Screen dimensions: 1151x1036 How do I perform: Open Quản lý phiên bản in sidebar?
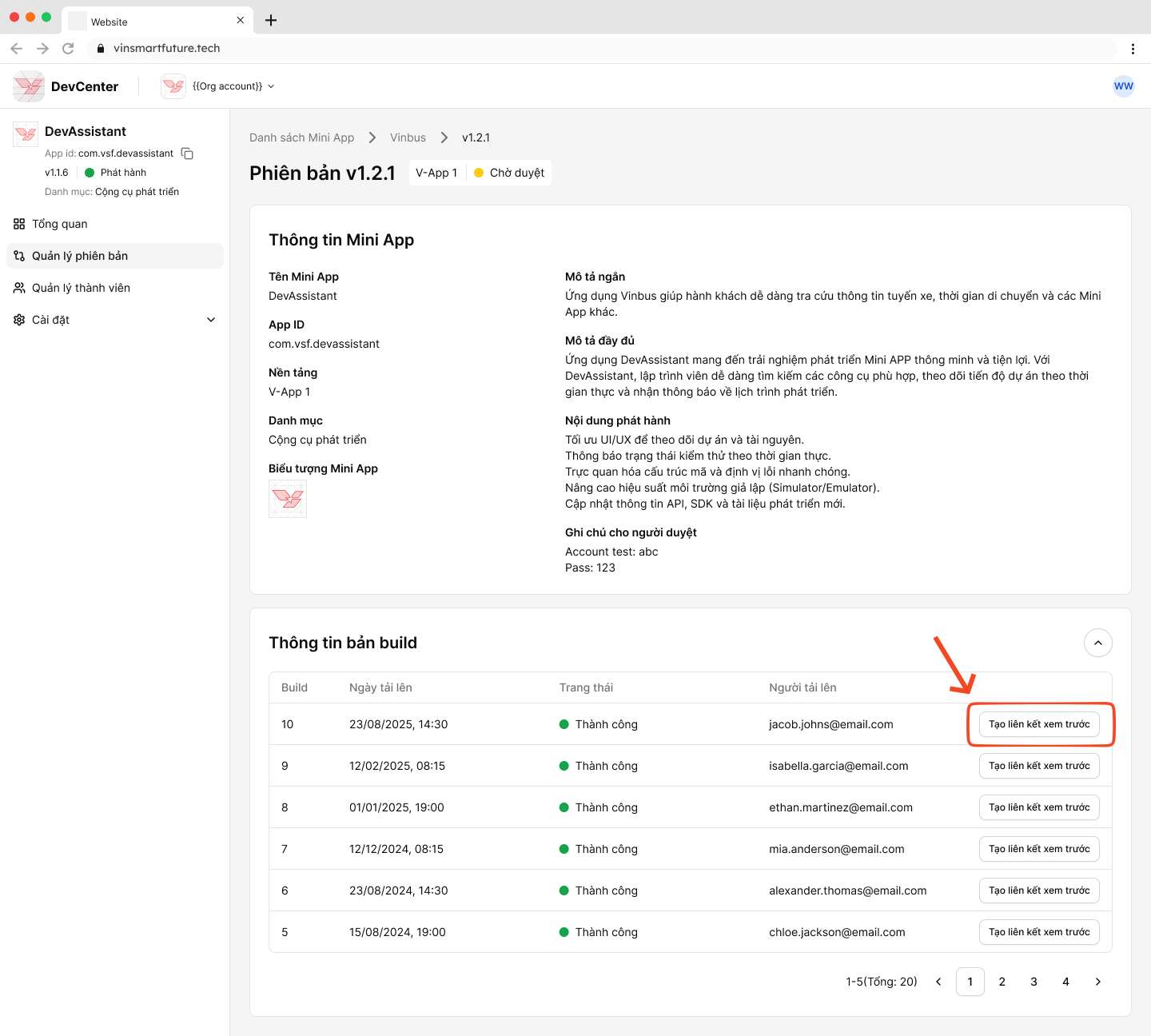pos(115,256)
